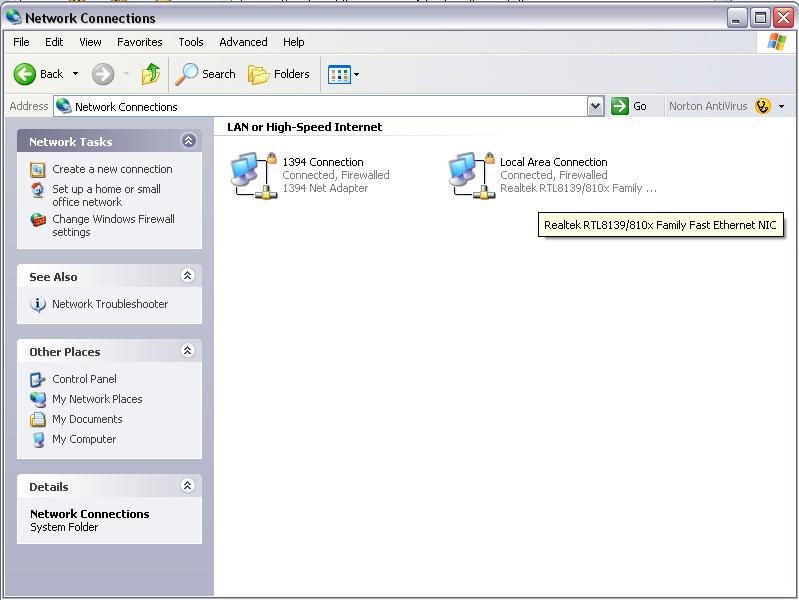
Task: Click the 1394 Connection name label
Action: (x=323, y=162)
